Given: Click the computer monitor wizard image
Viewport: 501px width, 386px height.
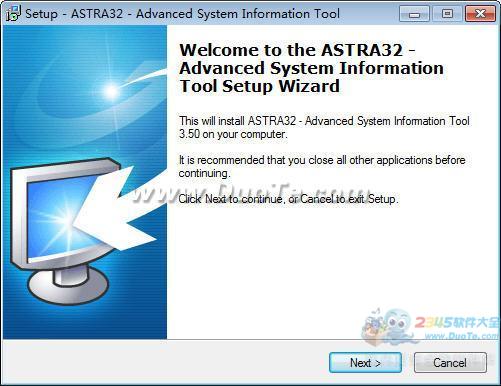Looking at the screenshot, I should 85,182.
